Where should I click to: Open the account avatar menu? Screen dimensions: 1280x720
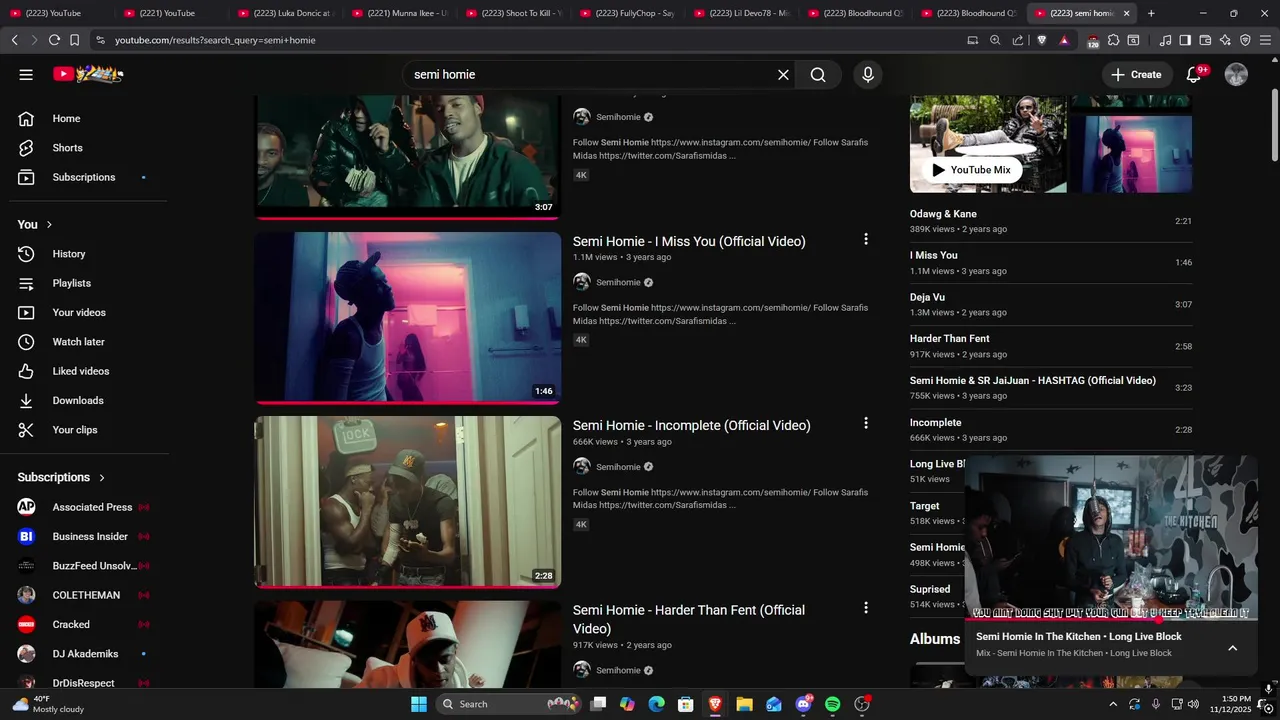[x=1236, y=75]
